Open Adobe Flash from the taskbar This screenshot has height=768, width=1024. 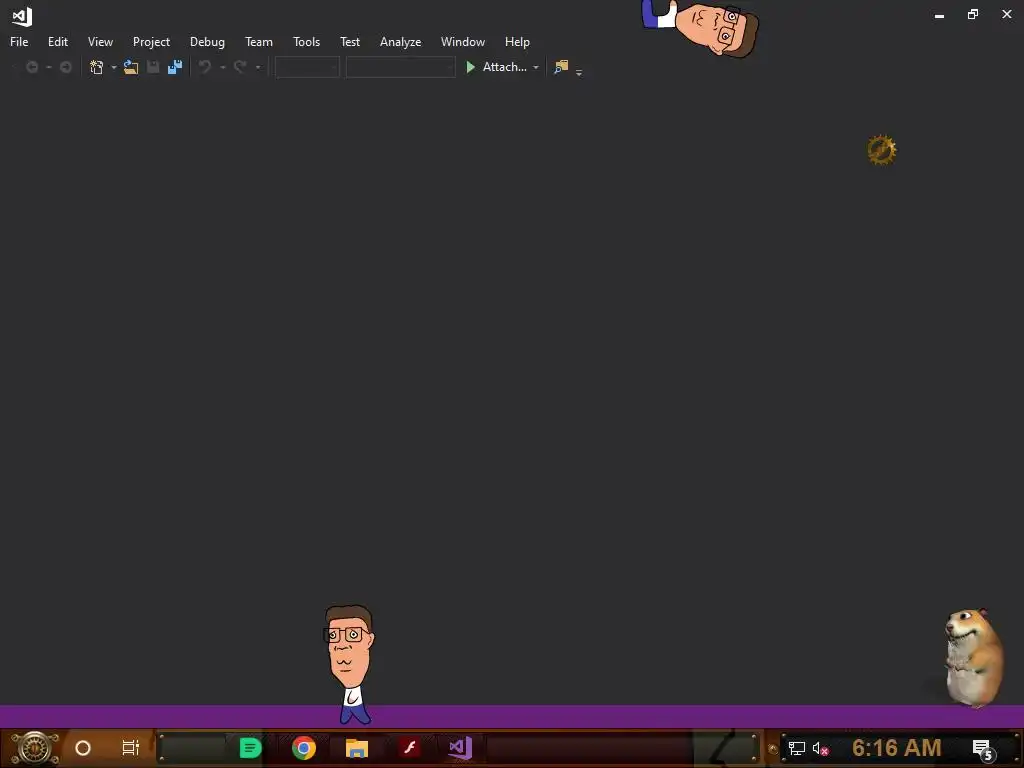click(409, 747)
